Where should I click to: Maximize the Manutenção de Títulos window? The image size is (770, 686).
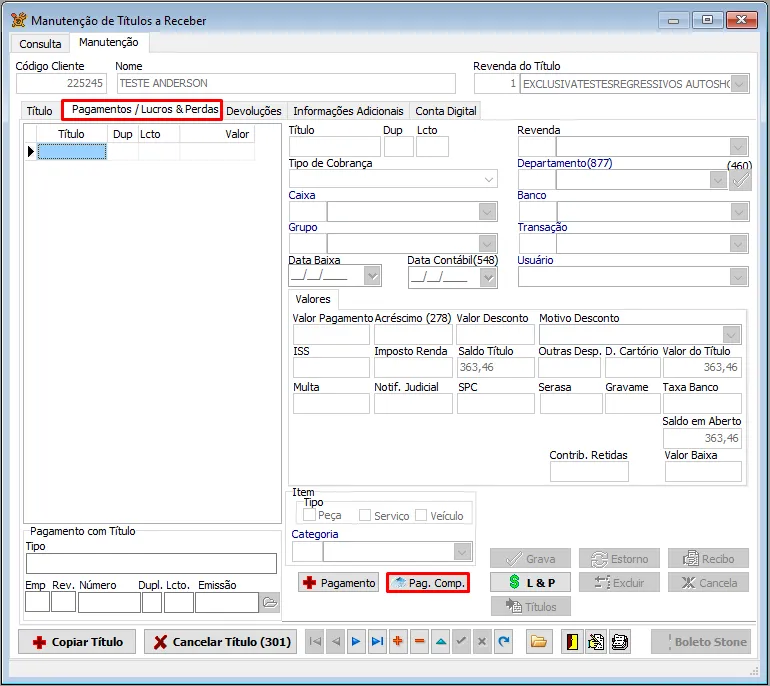[x=707, y=21]
